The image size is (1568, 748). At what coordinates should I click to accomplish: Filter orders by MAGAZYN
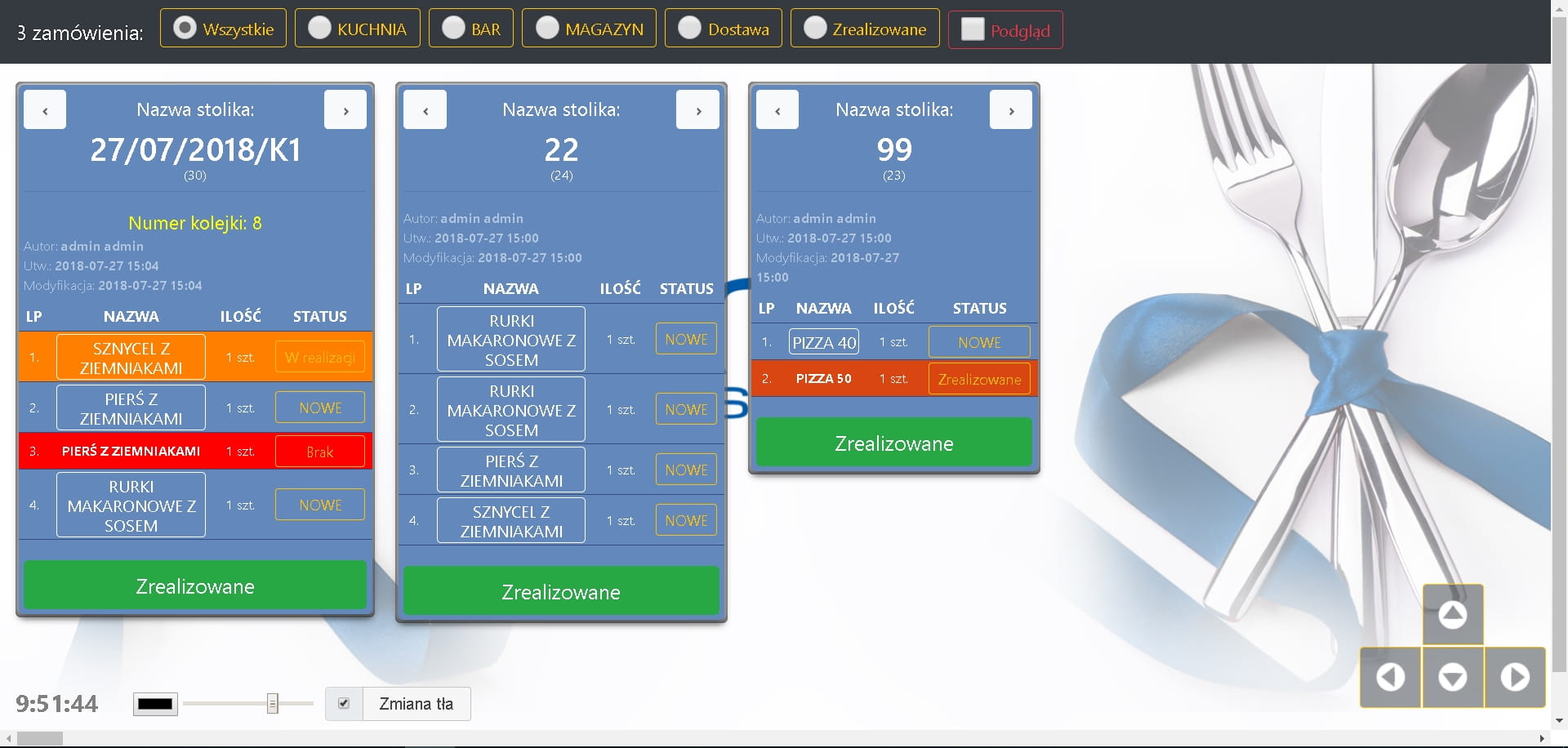click(x=547, y=29)
